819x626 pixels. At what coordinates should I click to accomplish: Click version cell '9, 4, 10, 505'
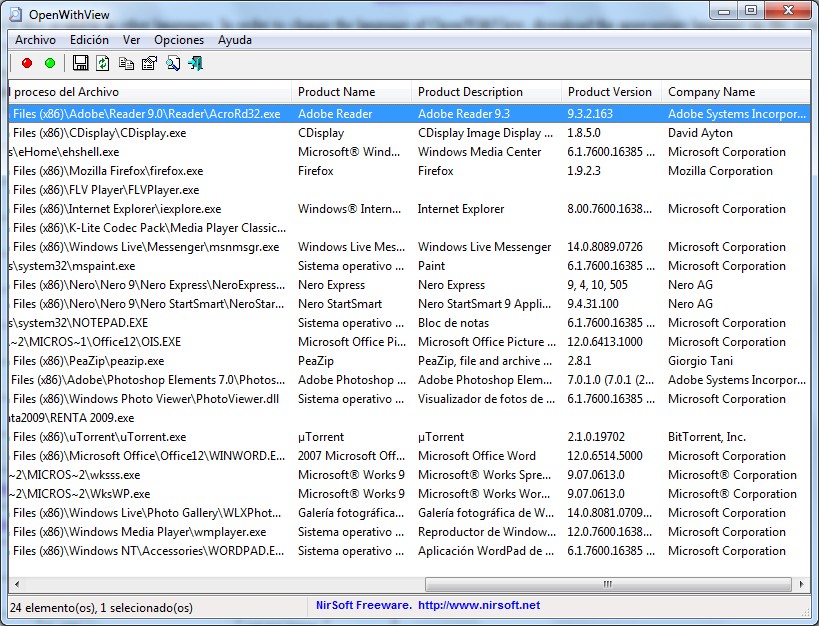pyautogui.click(x=598, y=285)
